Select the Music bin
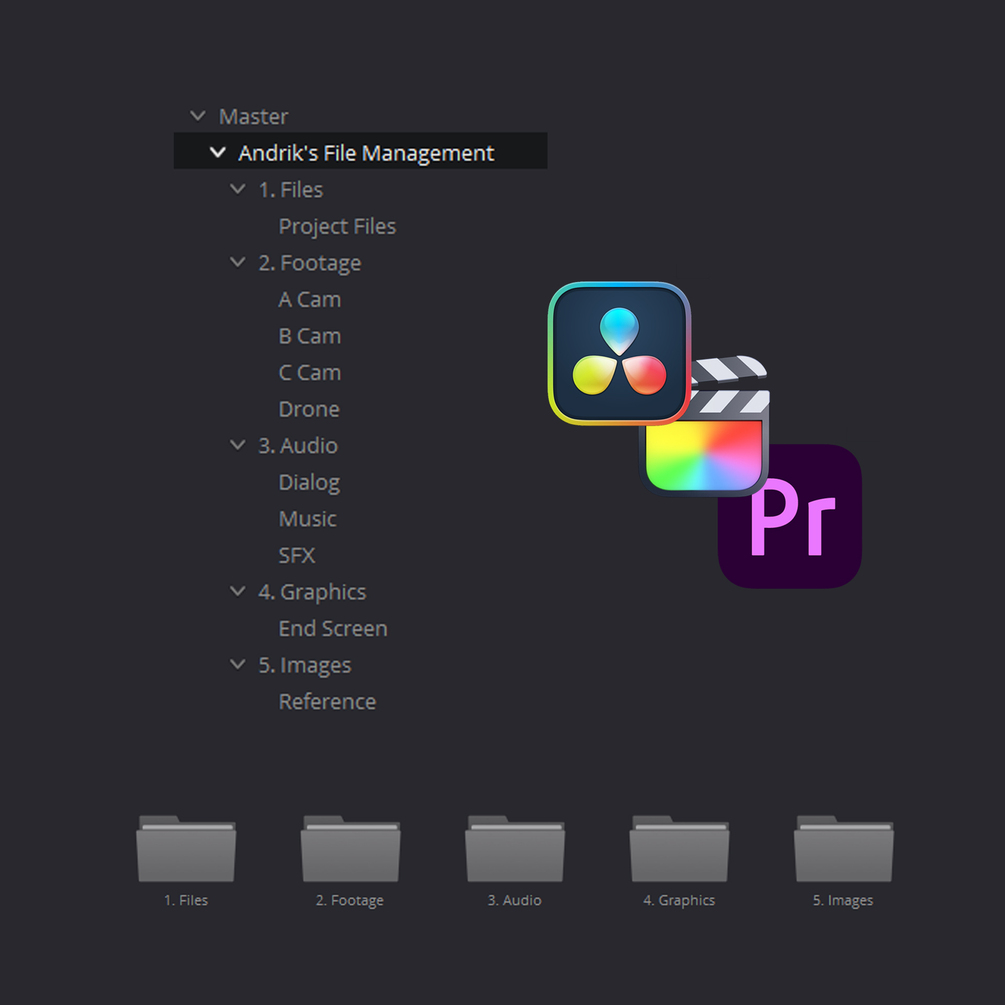 coord(308,519)
